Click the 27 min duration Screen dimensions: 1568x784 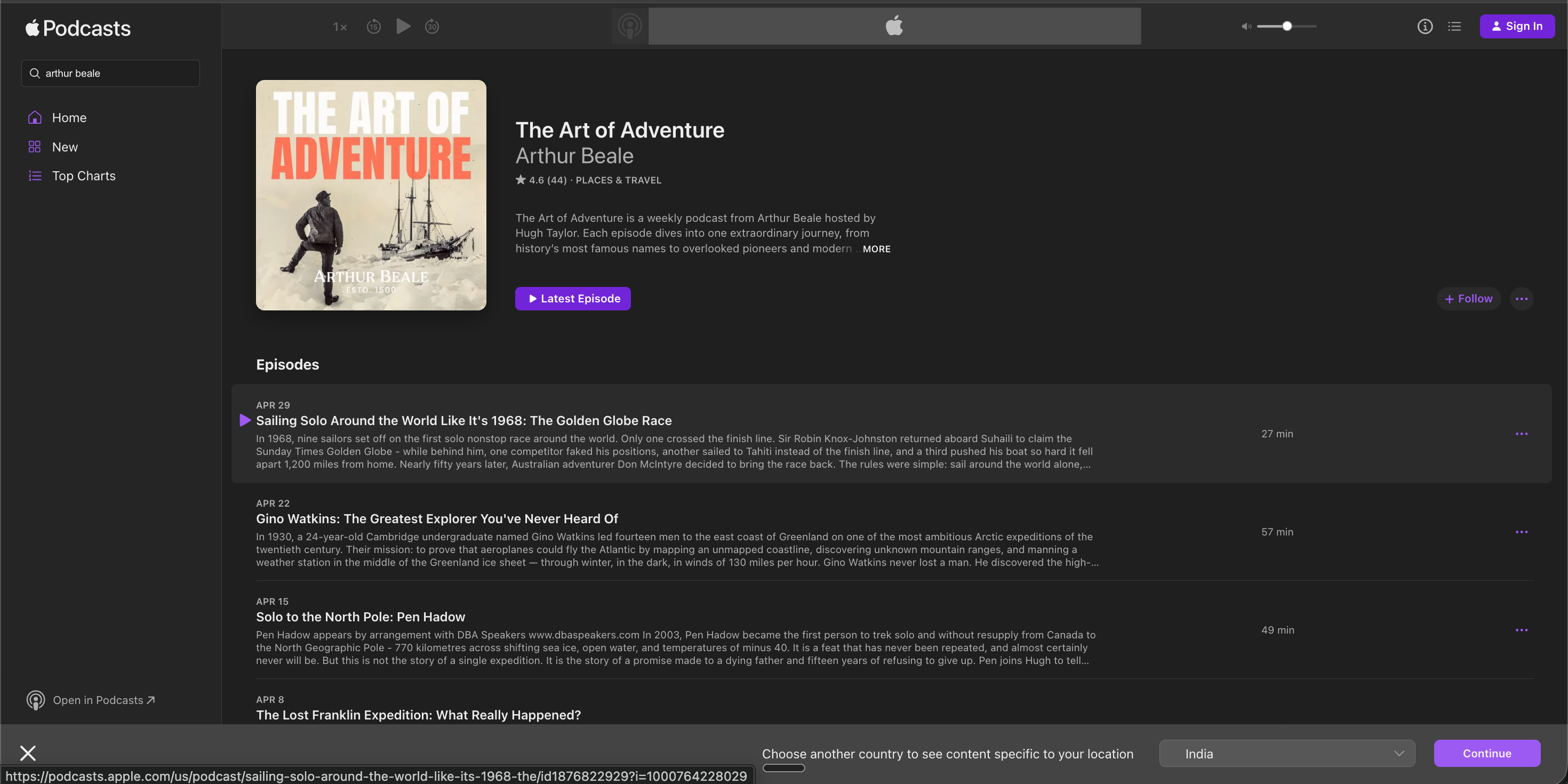pos(1277,434)
